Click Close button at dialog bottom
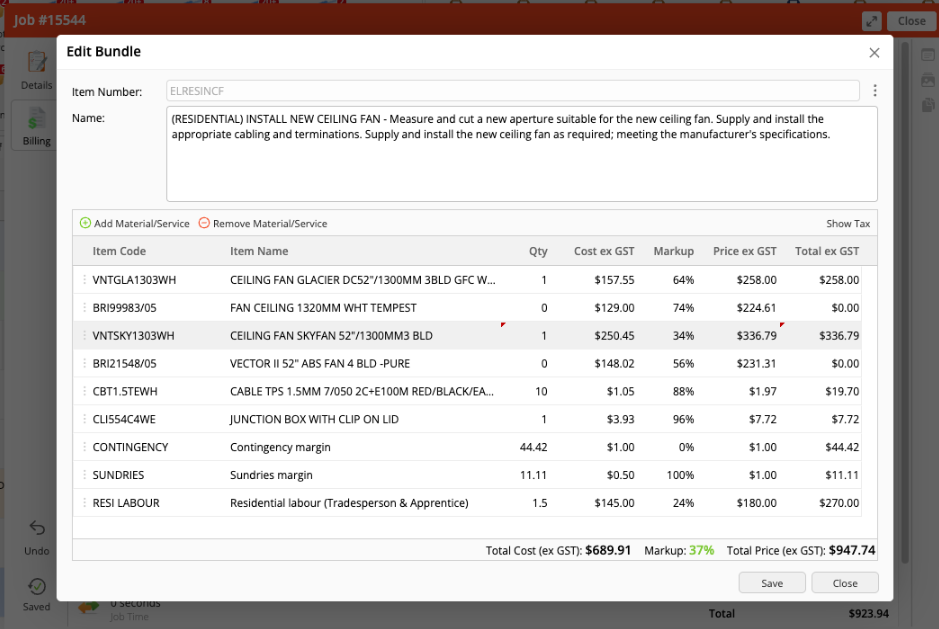This screenshot has height=629, width=939. [844, 583]
